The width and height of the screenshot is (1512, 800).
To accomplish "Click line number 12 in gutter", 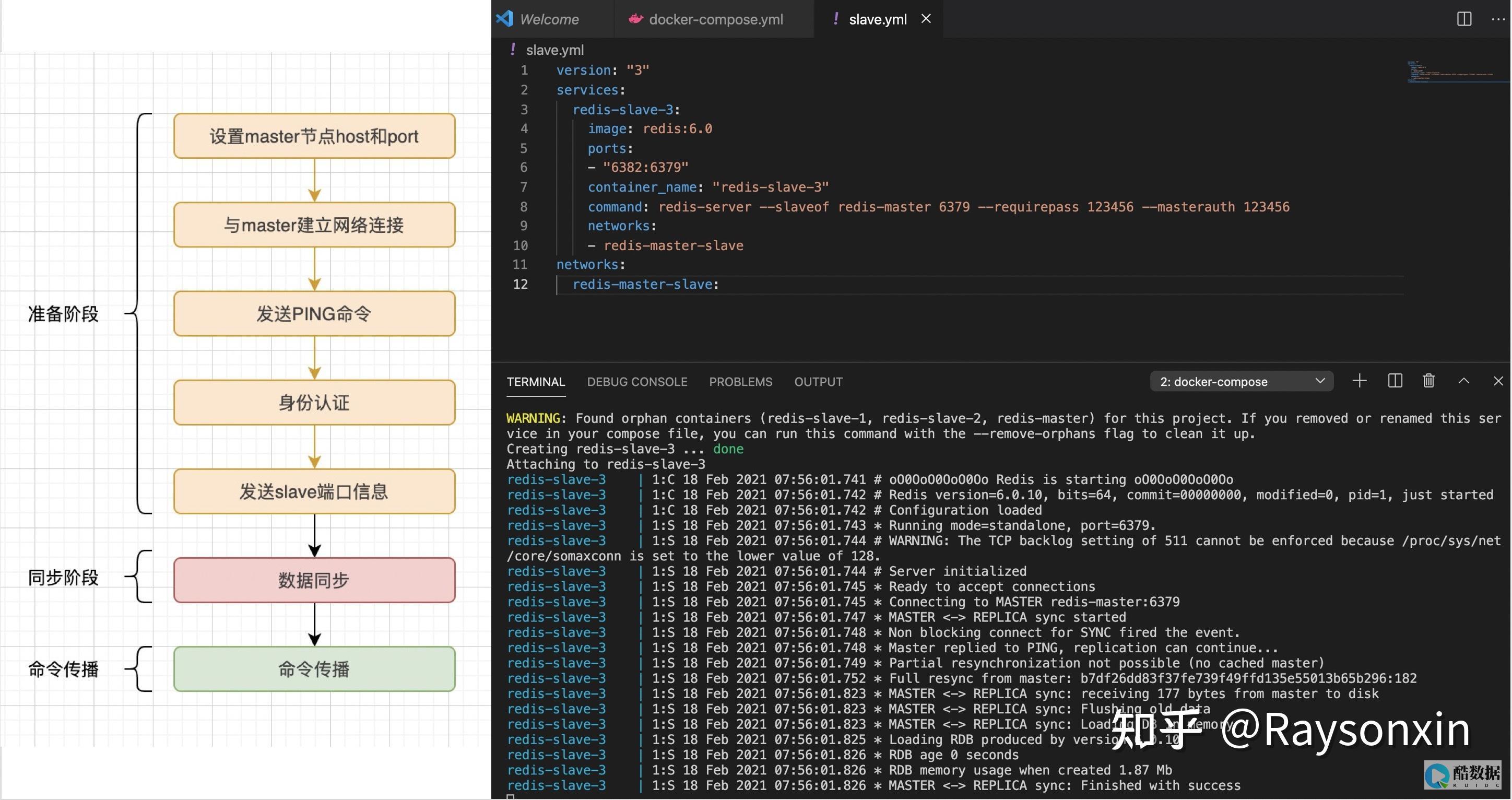I will [x=520, y=284].
